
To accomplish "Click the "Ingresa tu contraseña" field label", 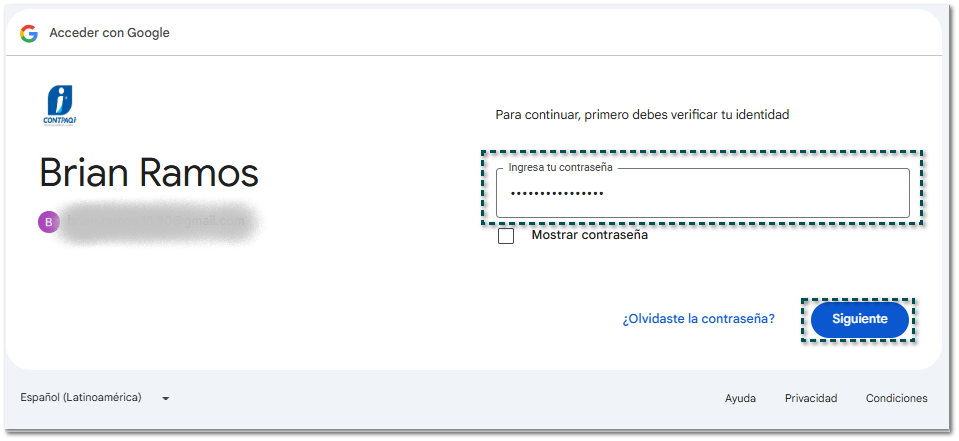I will point(560,168).
